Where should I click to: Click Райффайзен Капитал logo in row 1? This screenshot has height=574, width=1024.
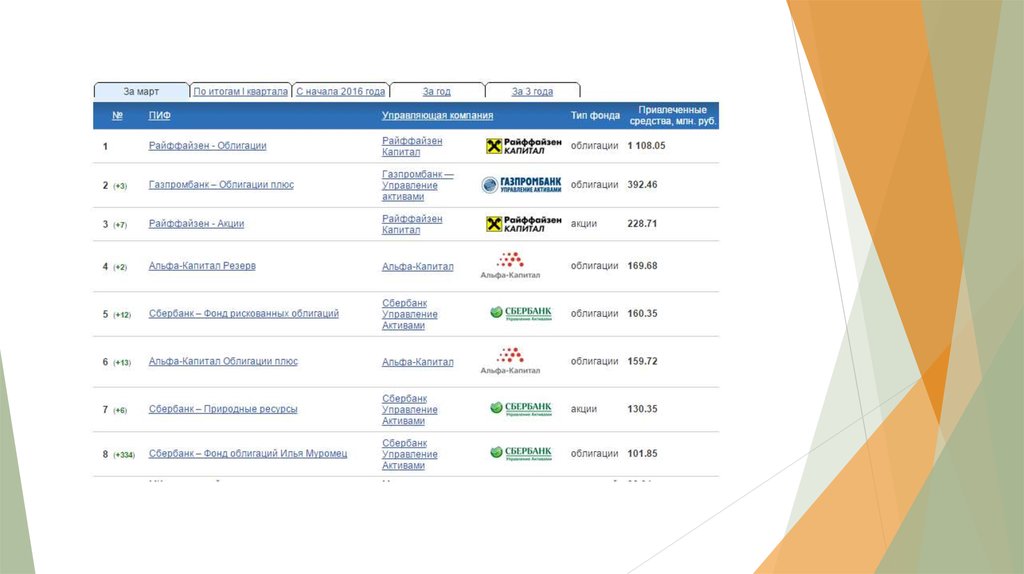523,146
